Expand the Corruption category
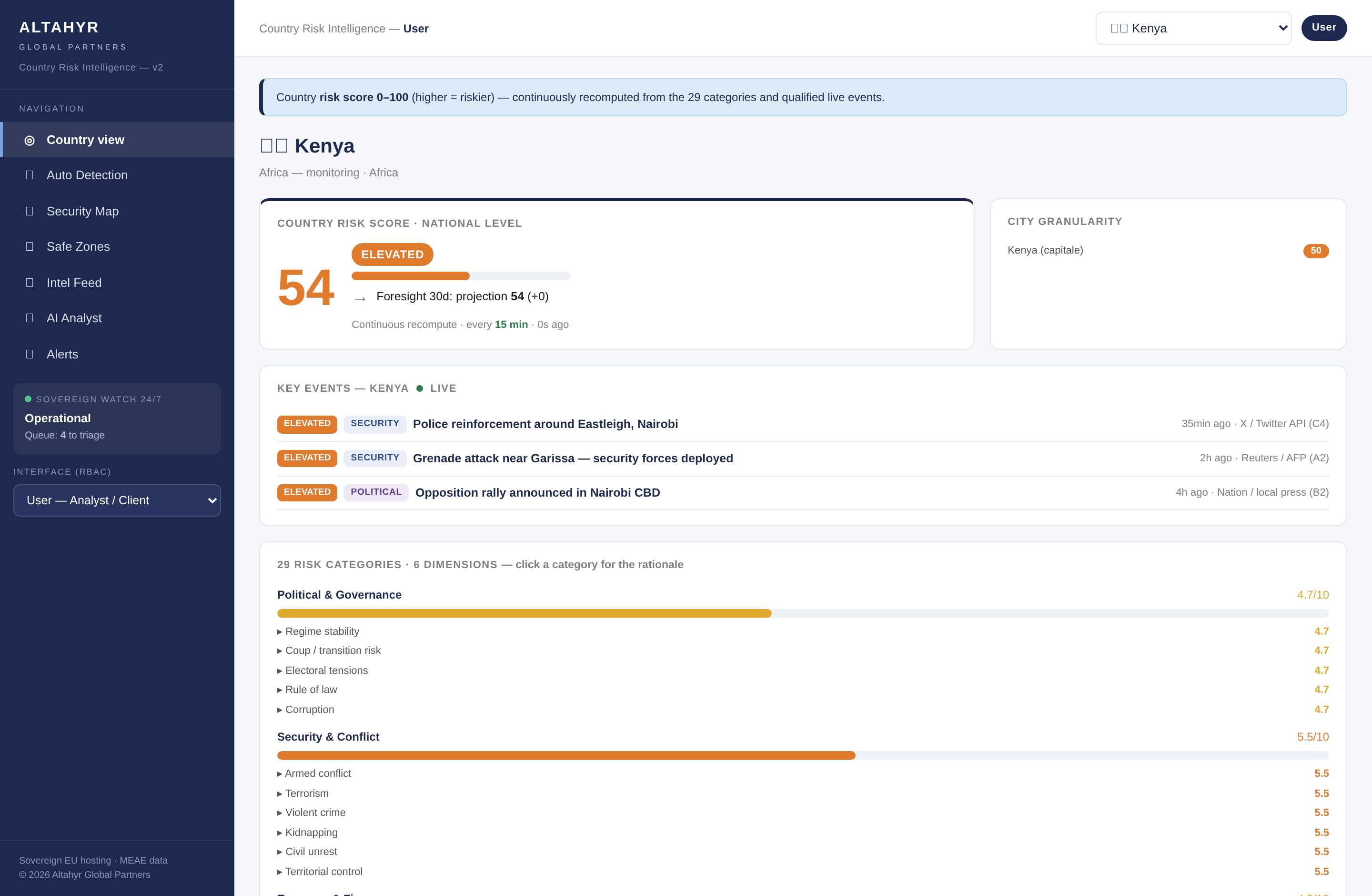1372x896 pixels. [x=803, y=710]
